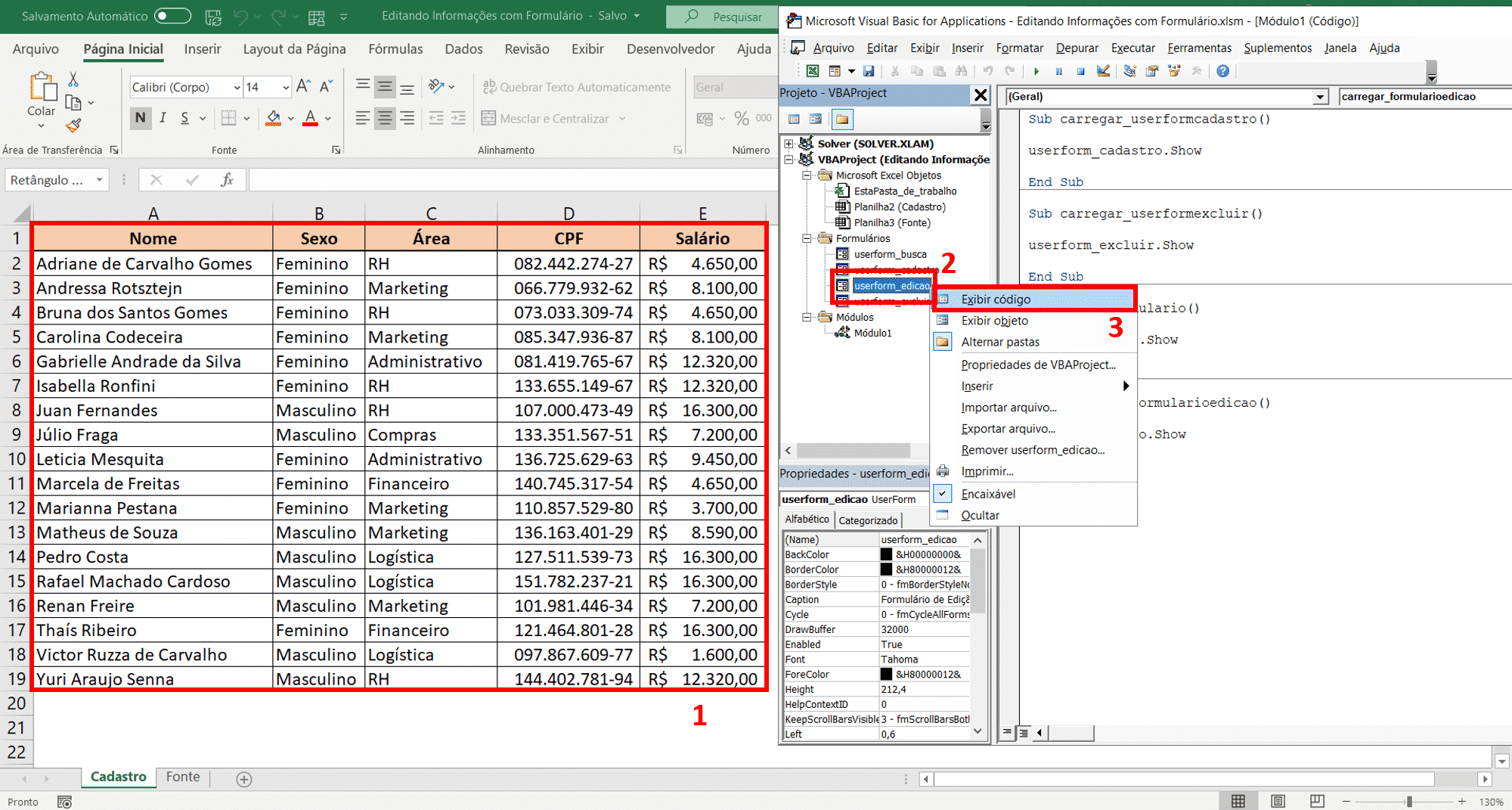Toggle italic formatting in the ribbon
Screen dimensions: 1512x810
pos(163,118)
